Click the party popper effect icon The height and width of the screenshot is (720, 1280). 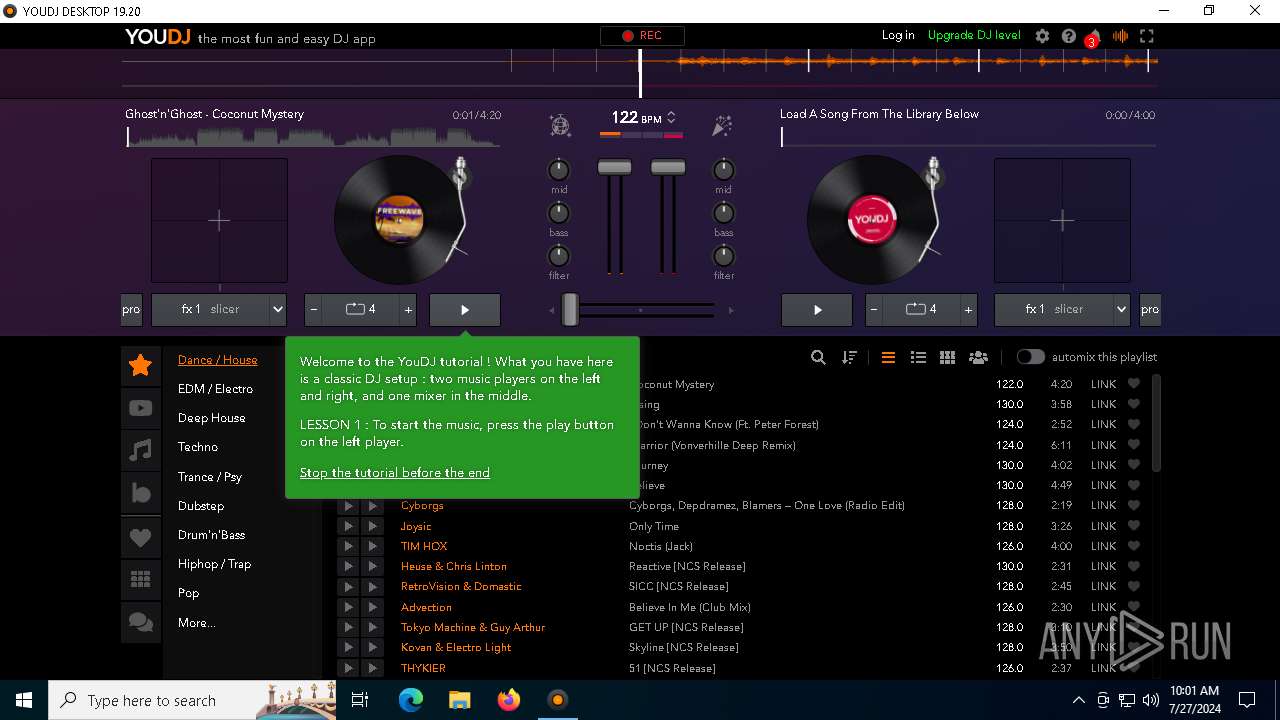[722, 125]
